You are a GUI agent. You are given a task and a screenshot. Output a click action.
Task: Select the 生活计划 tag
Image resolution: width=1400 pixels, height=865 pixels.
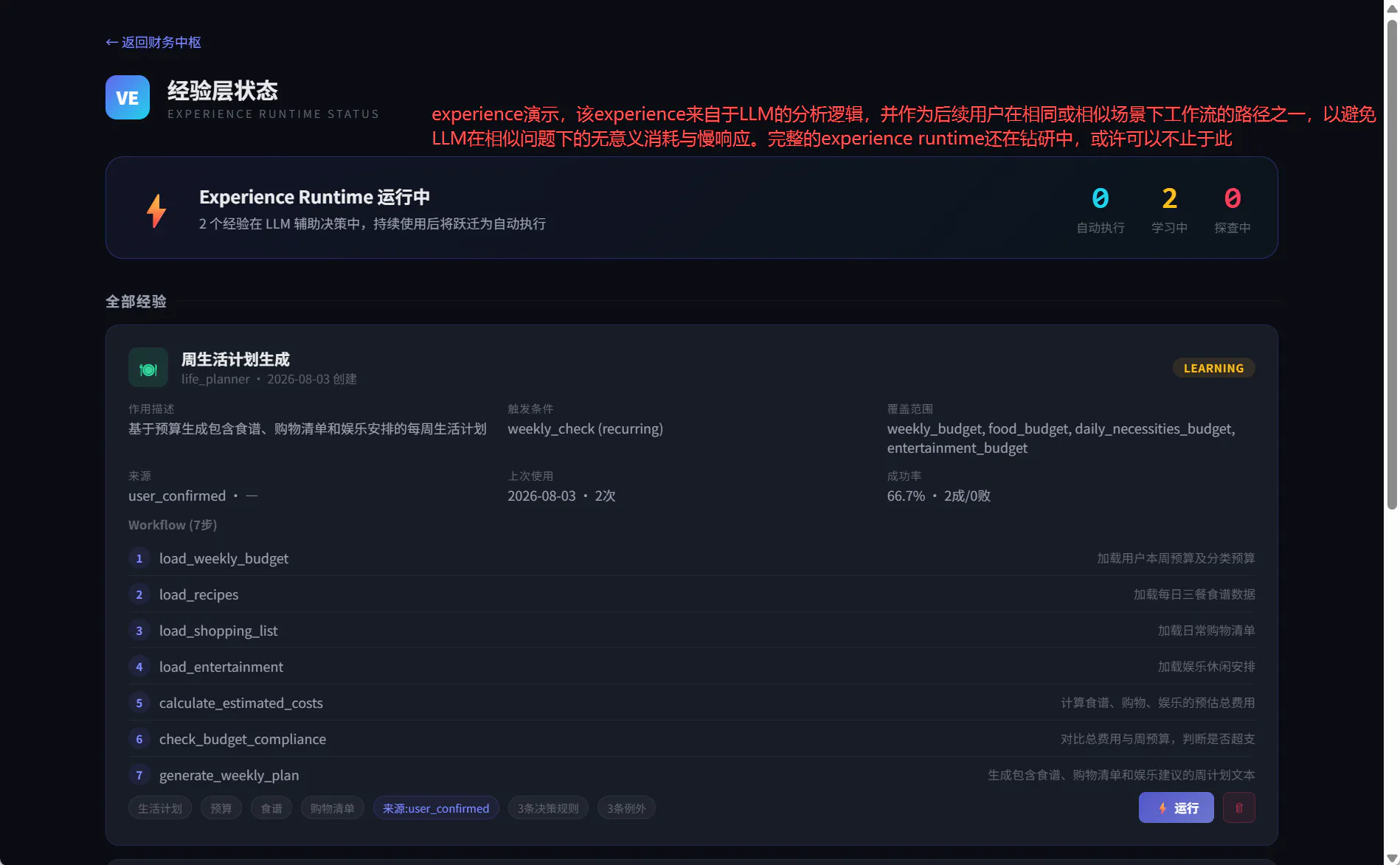tap(160, 808)
